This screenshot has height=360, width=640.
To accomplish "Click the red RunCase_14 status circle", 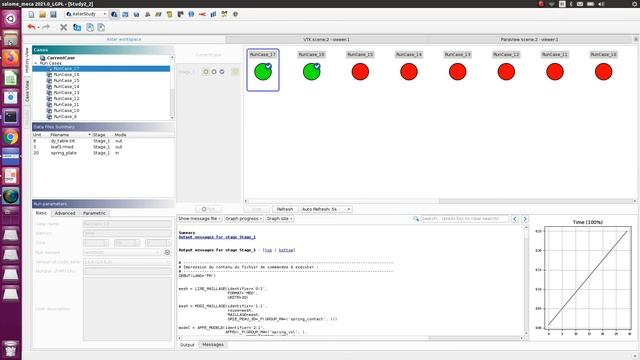I will [409, 72].
